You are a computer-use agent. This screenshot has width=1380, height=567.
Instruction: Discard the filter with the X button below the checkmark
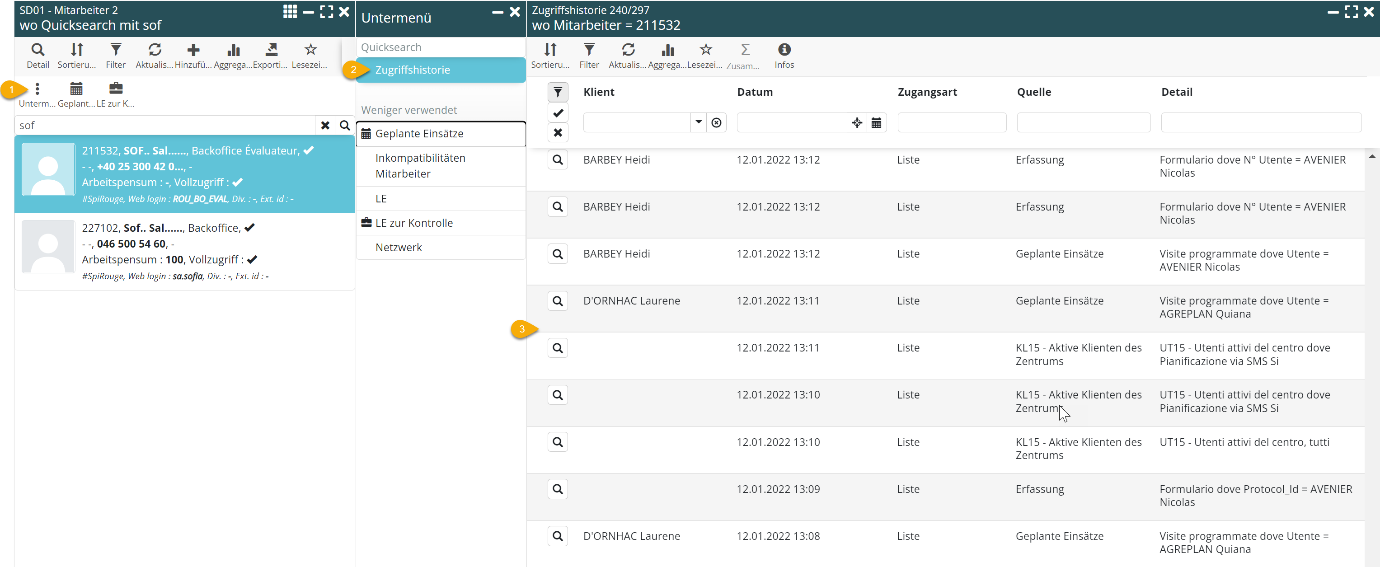tap(558, 133)
